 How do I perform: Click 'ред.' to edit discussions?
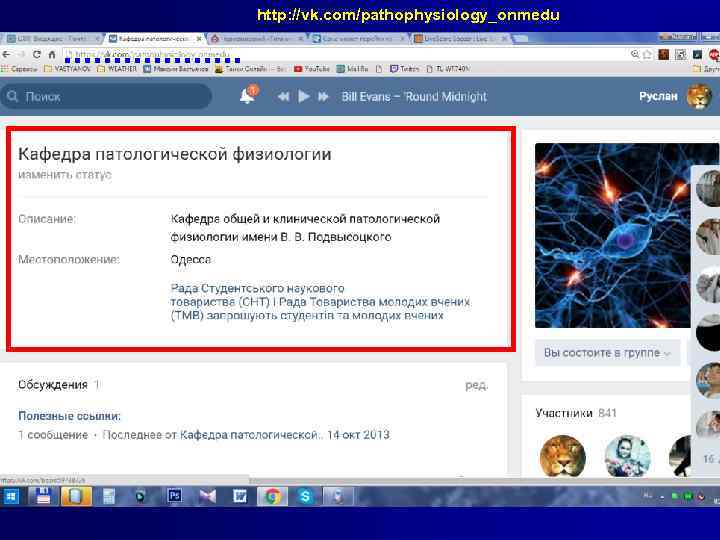point(476,385)
